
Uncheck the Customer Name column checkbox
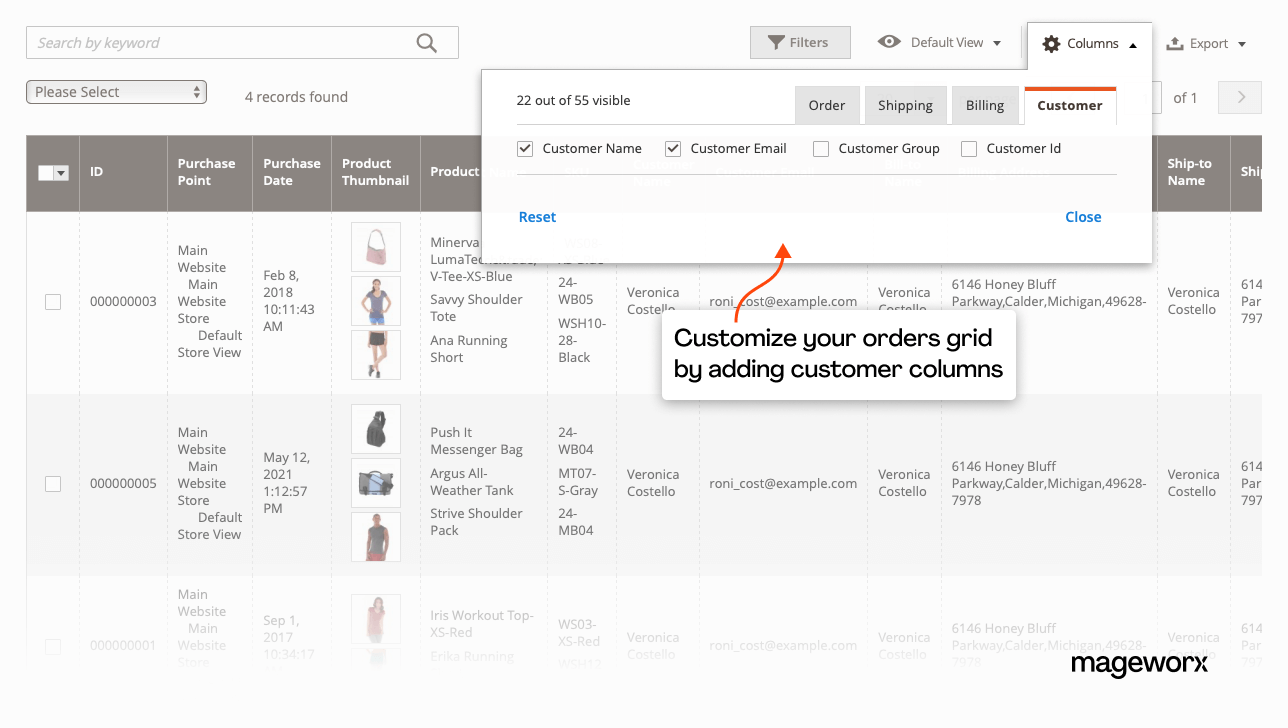(x=525, y=149)
